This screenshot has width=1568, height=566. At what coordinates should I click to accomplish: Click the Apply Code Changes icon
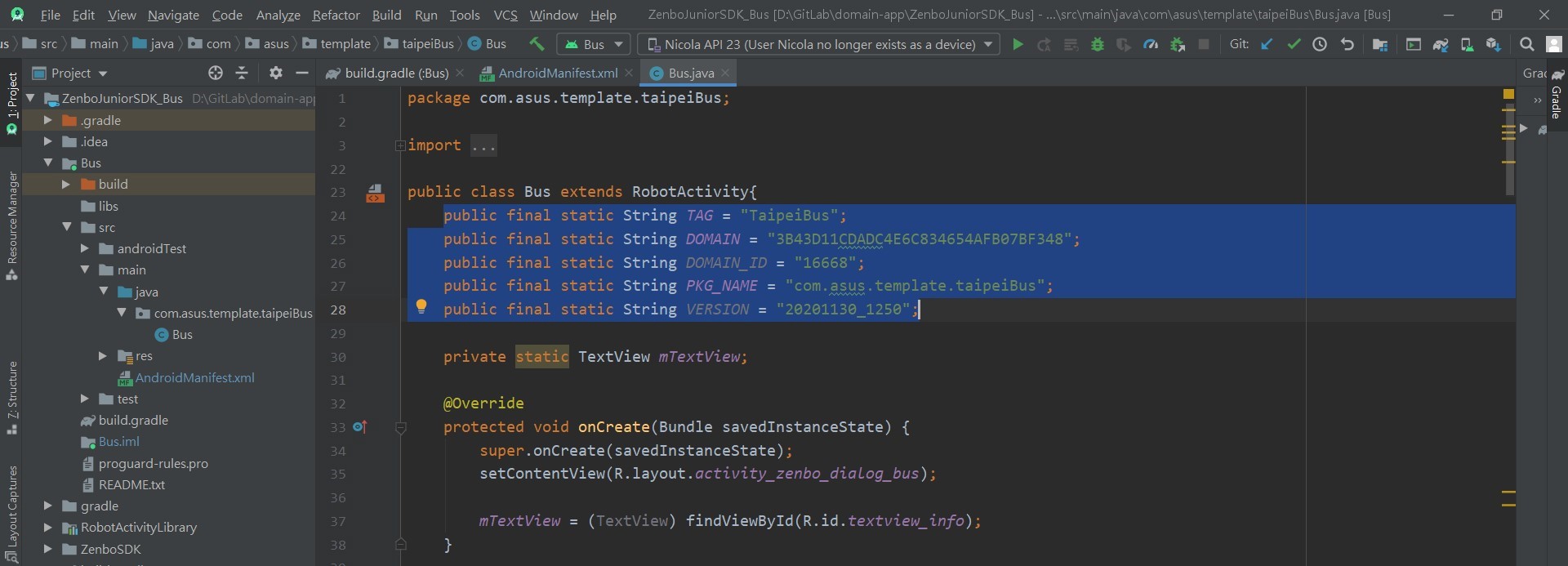coord(1071,44)
